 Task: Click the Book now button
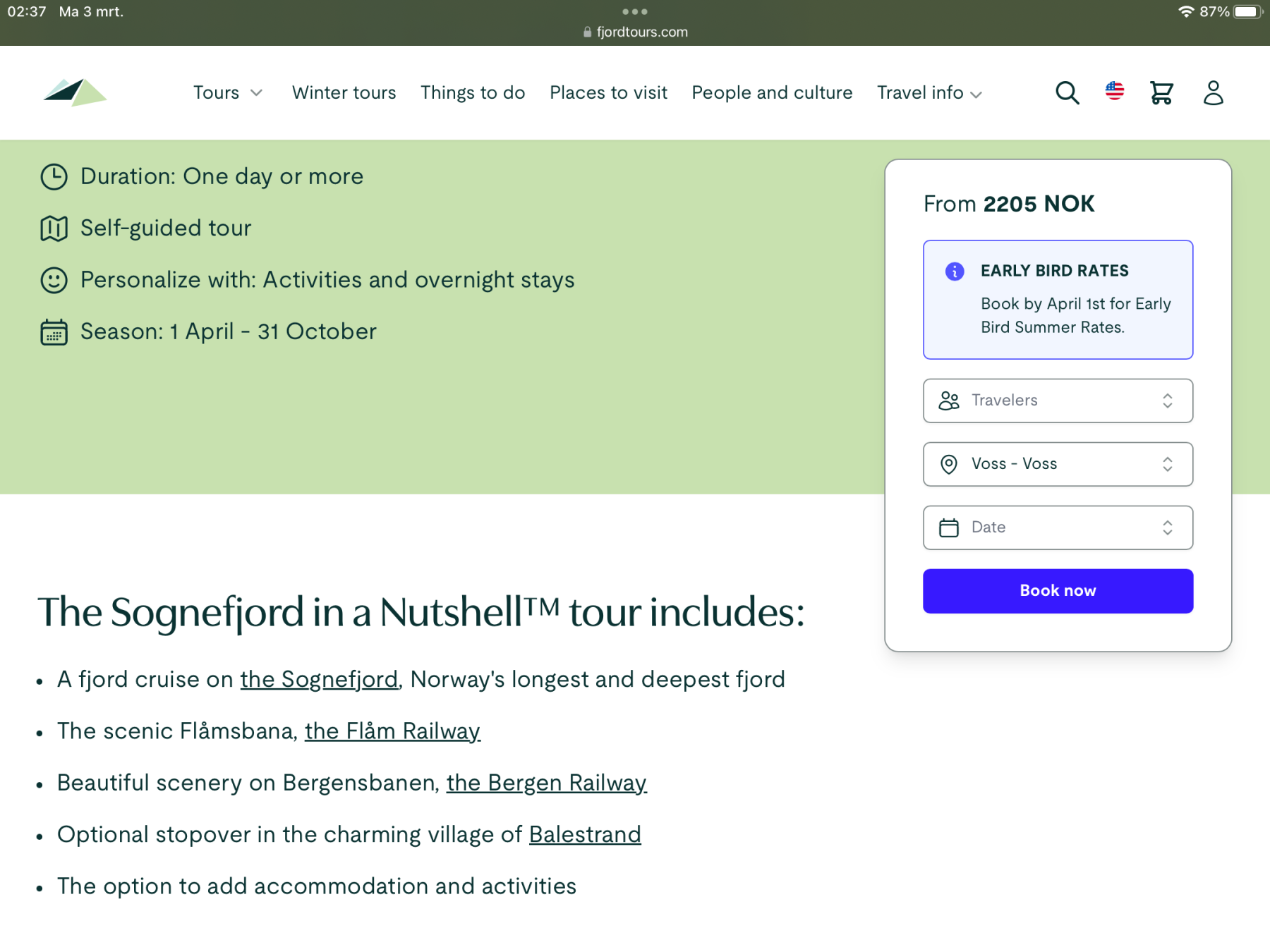coord(1058,591)
